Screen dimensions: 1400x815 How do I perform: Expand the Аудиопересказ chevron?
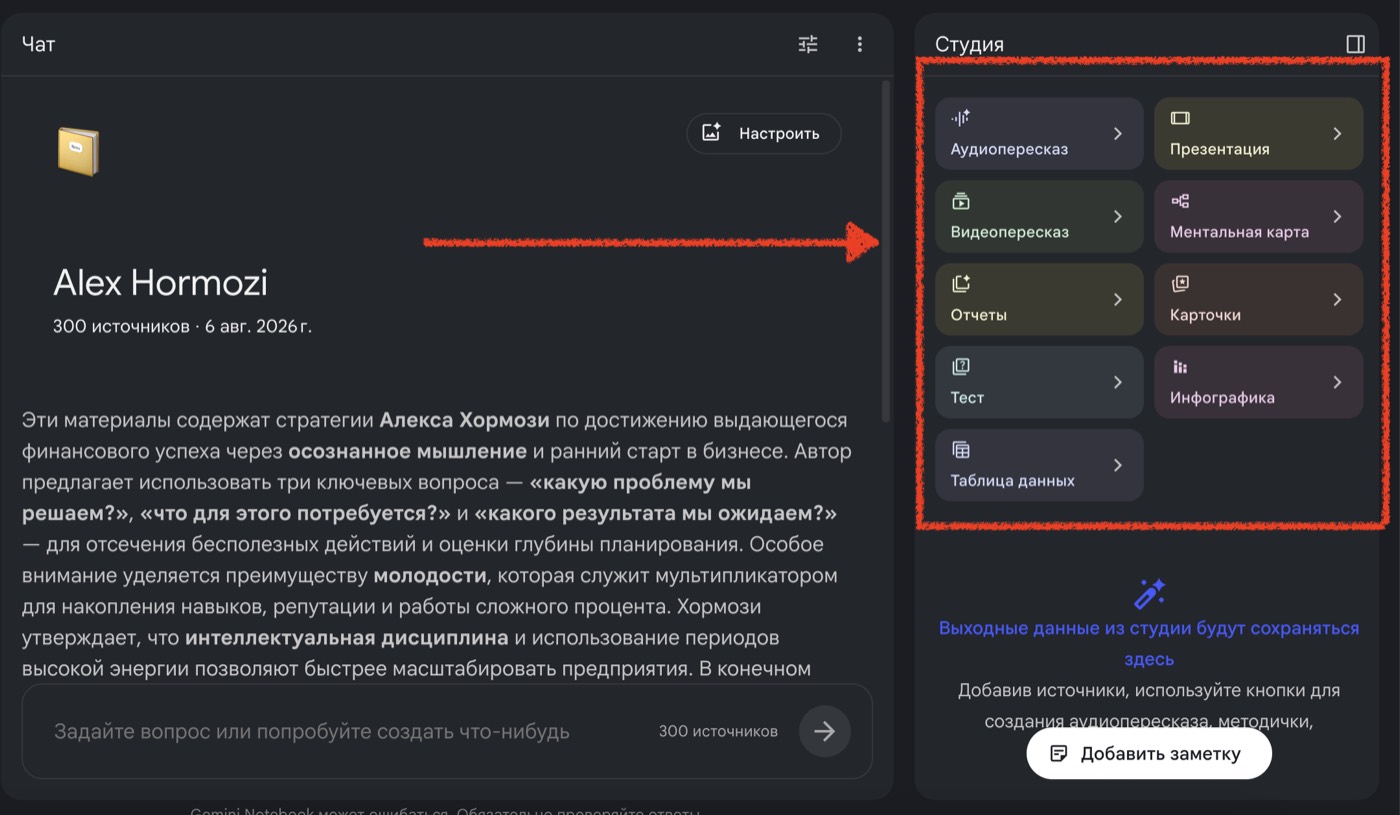pyautogui.click(x=1118, y=133)
